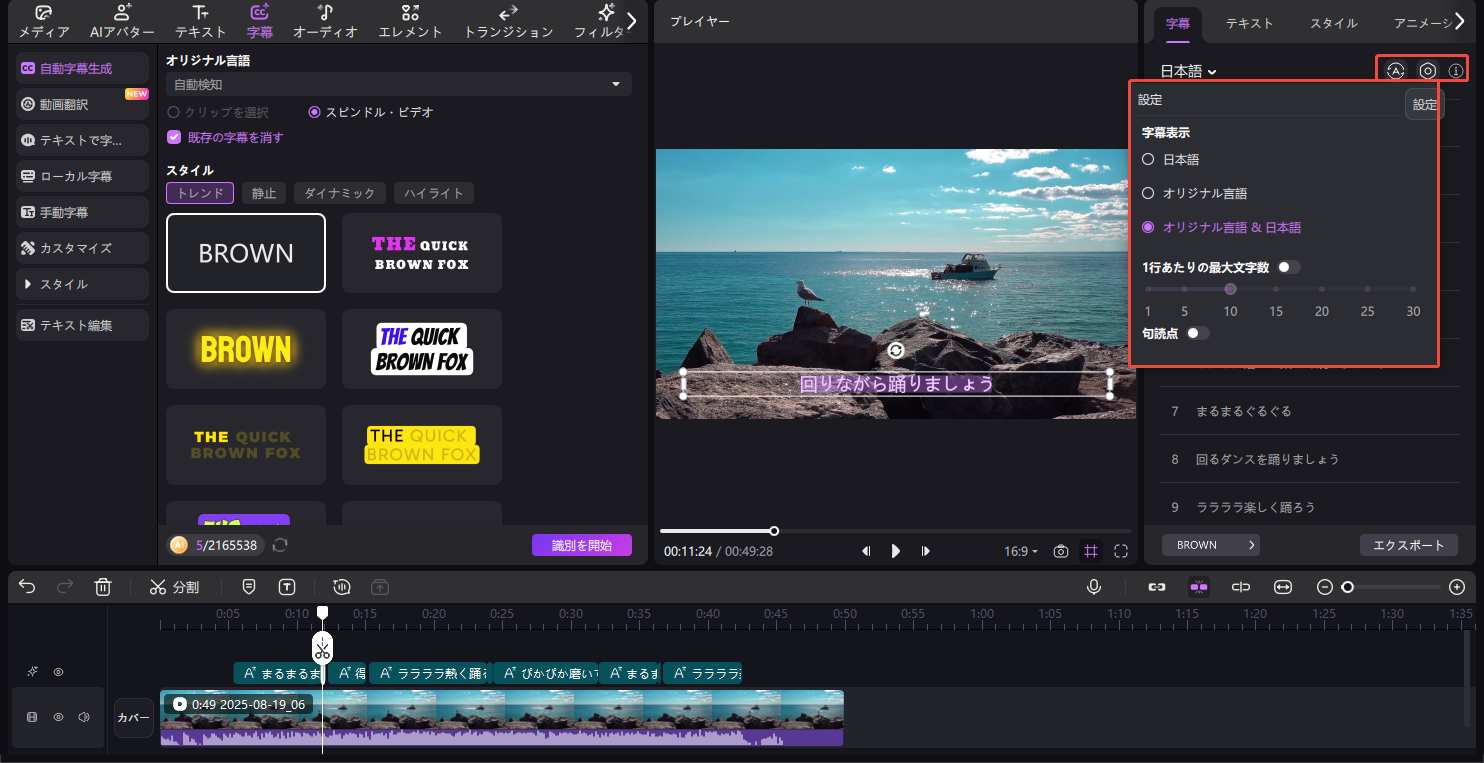This screenshot has width=1484, height=763.
Task: Open the スタイル tab in right panel
Action: [x=1334, y=22]
